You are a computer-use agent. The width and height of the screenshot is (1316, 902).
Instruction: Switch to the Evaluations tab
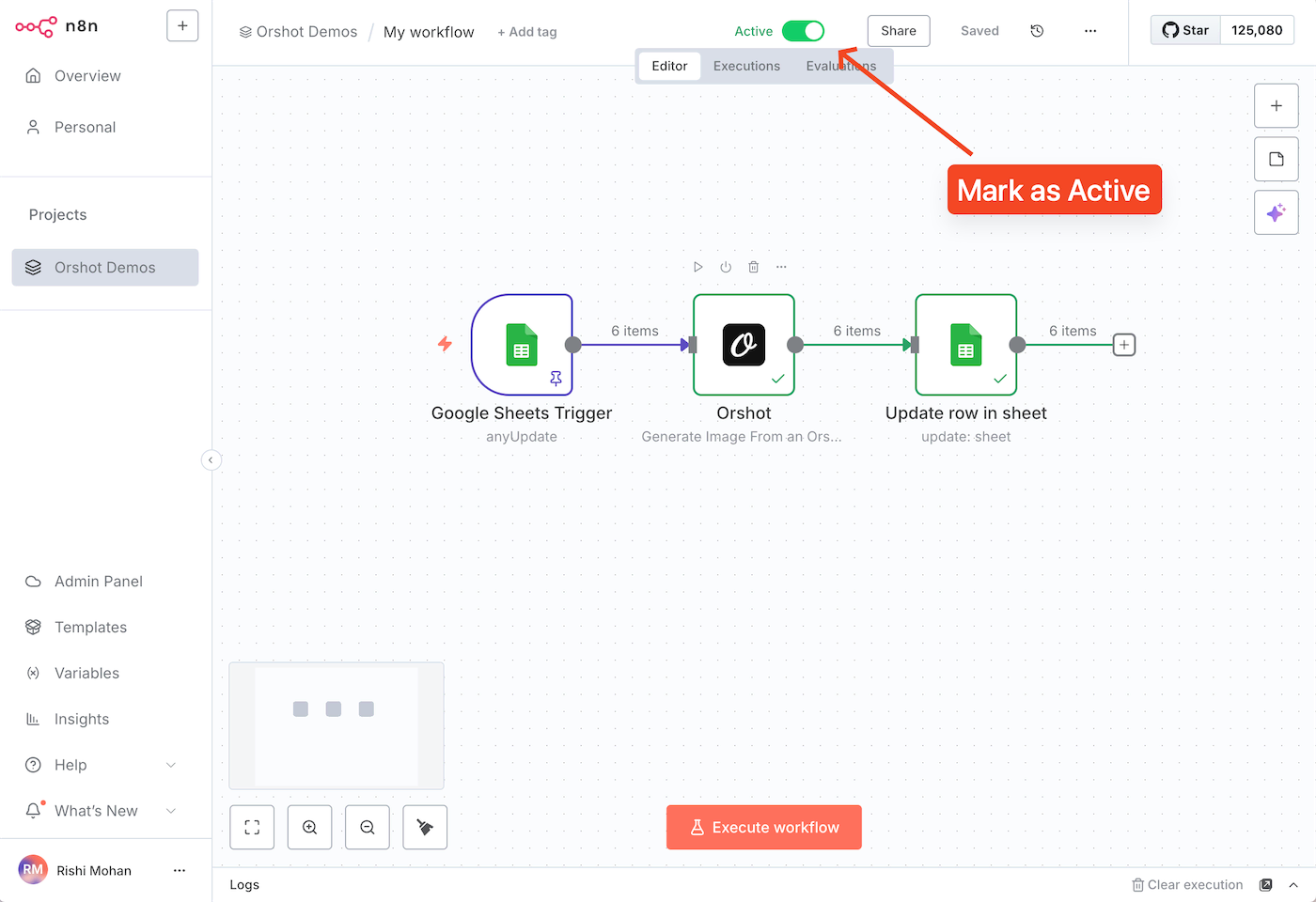841,66
